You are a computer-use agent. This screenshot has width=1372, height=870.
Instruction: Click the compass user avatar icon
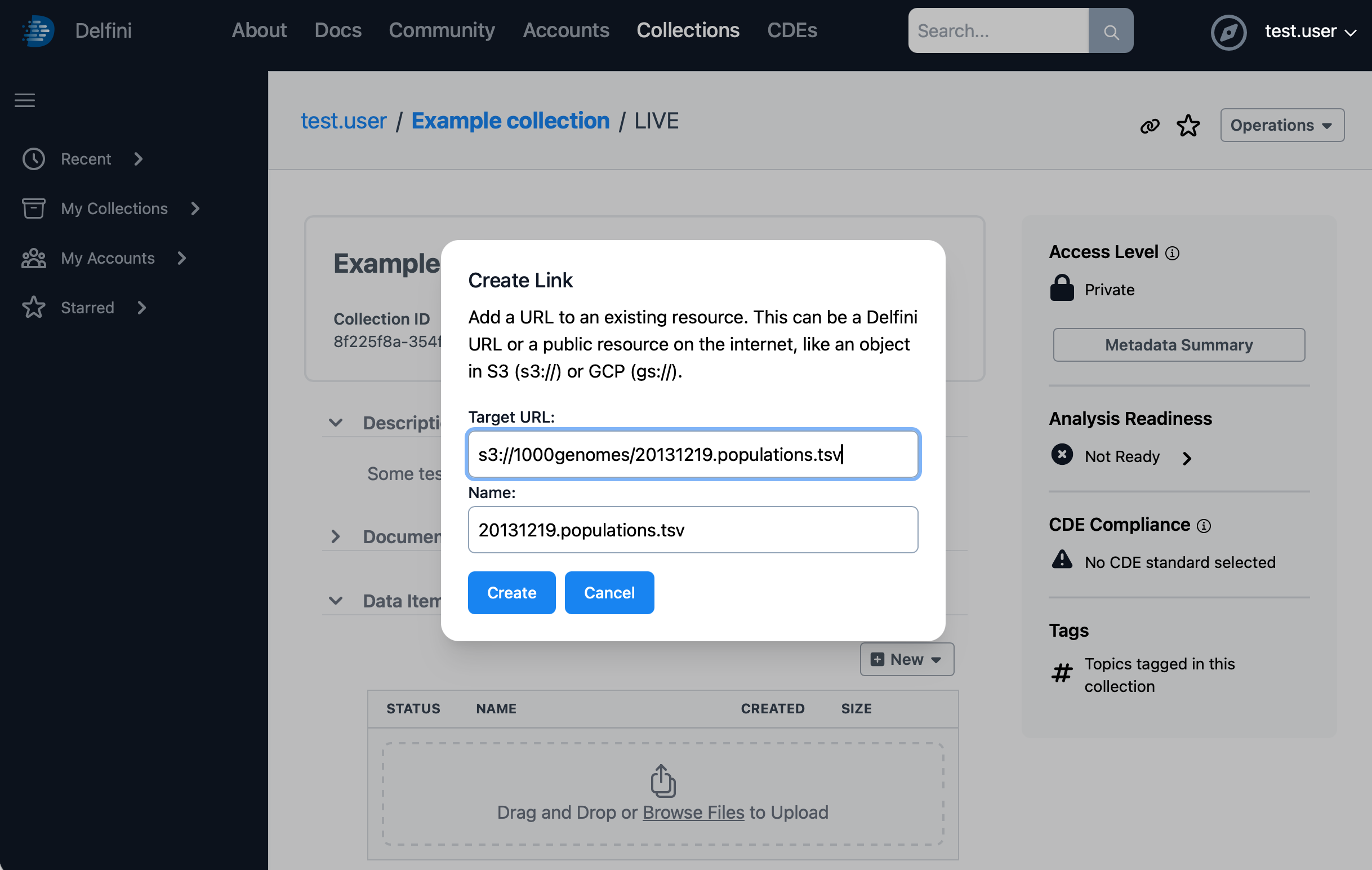click(1228, 32)
